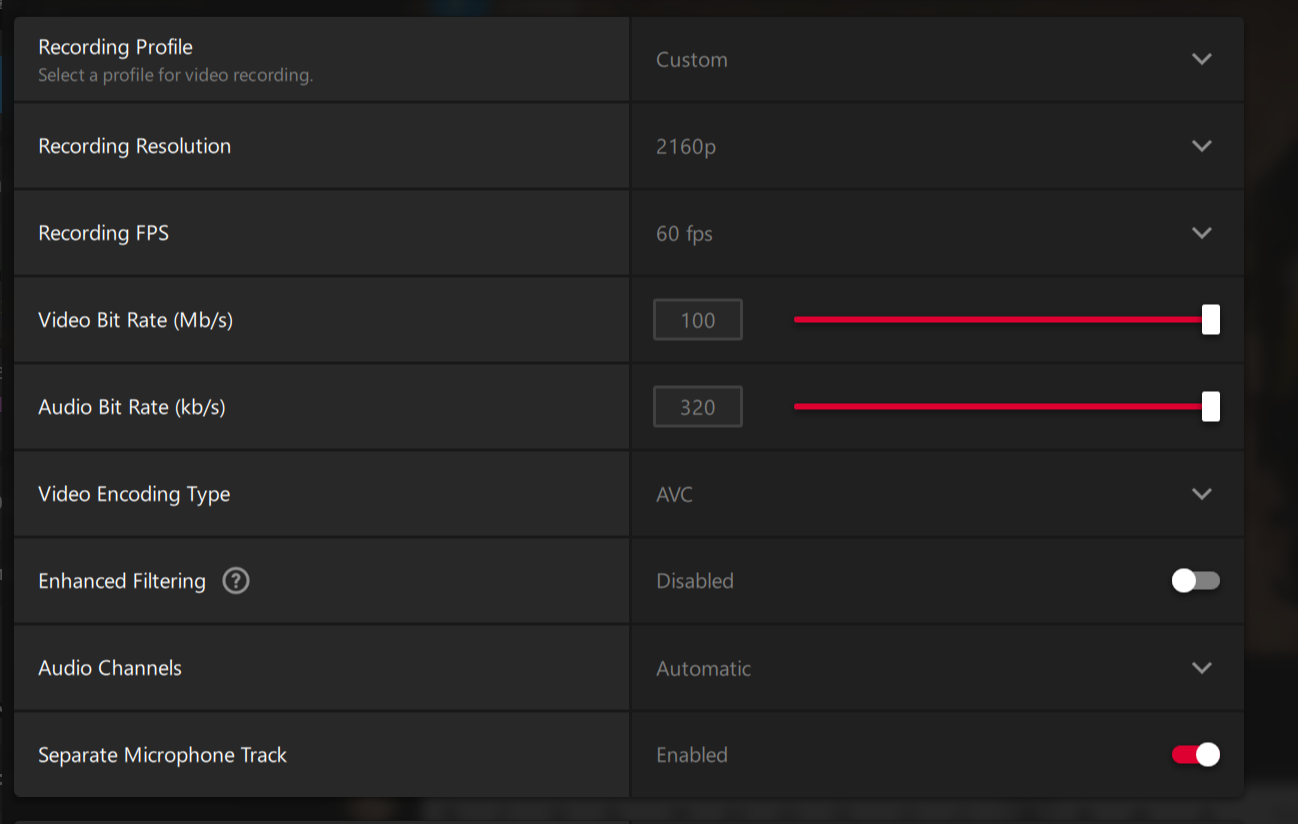Click the Video Encoding Type label
Viewport: 1298px width, 824px height.
point(134,494)
